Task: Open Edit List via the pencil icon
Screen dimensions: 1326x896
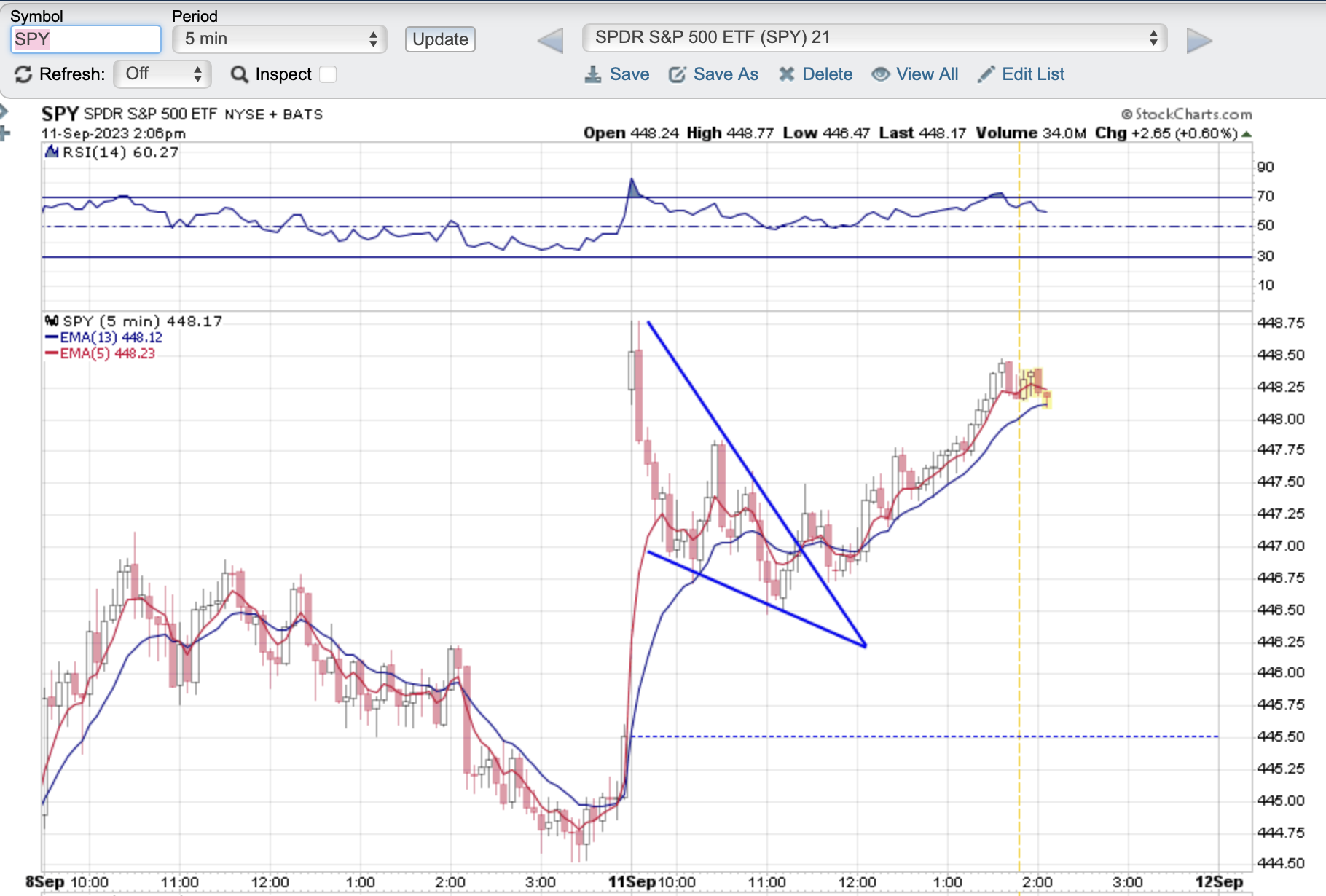Action: 986,74
